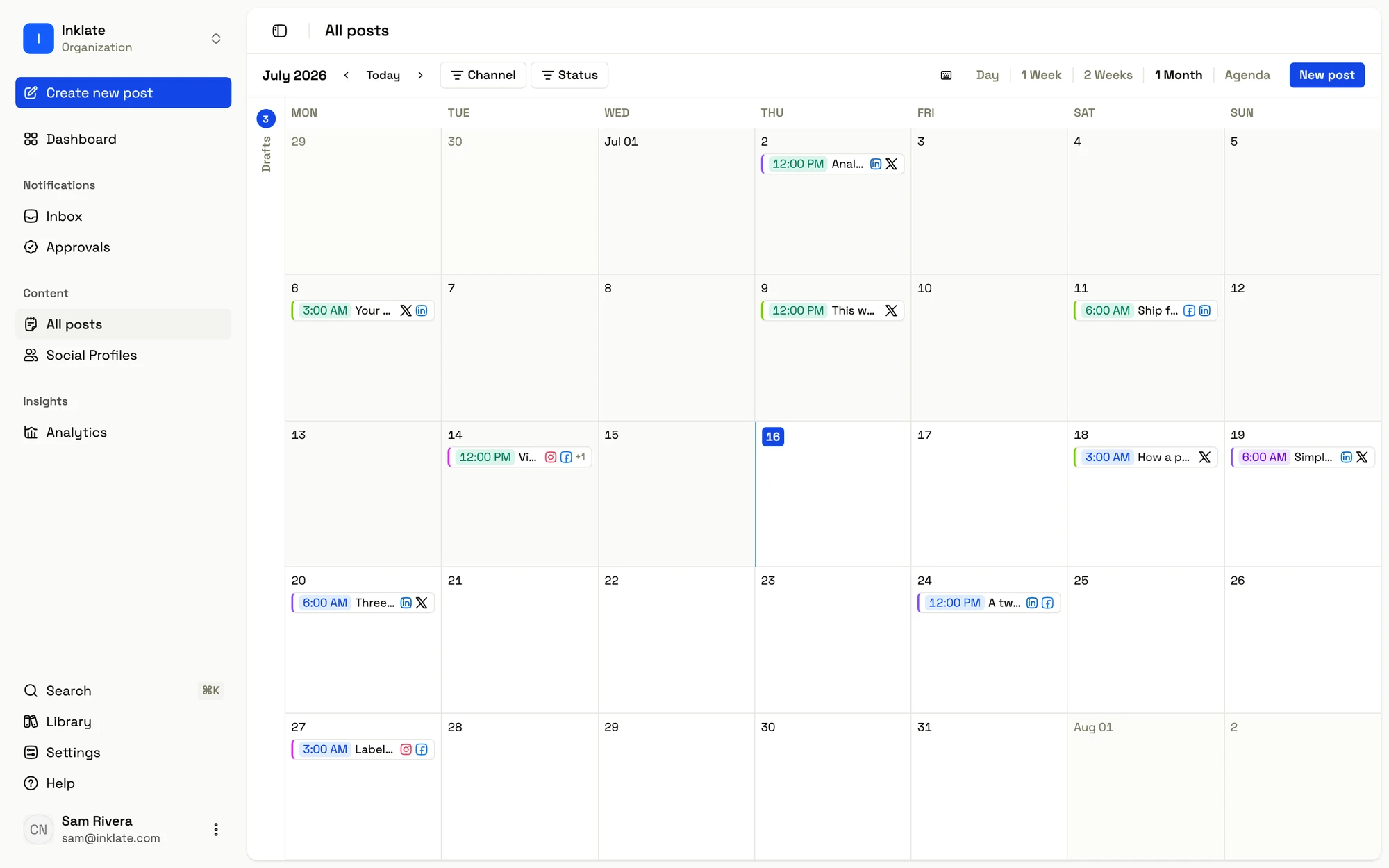
Task: Go to next month arrow
Action: [x=420, y=75]
